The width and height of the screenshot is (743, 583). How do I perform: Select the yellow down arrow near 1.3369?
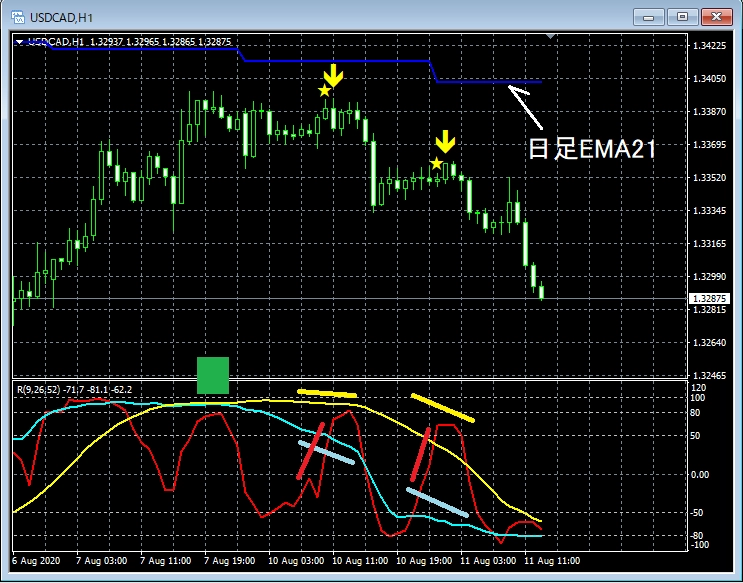(x=446, y=143)
